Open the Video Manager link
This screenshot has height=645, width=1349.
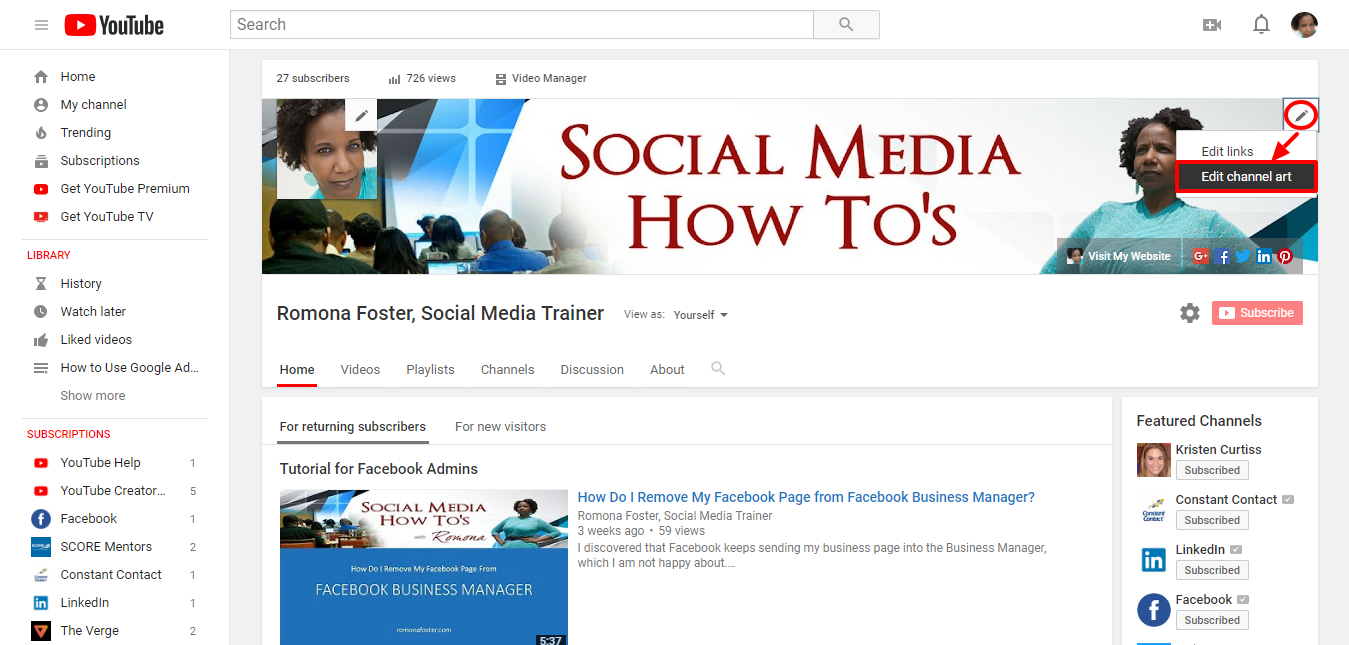(540, 78)
